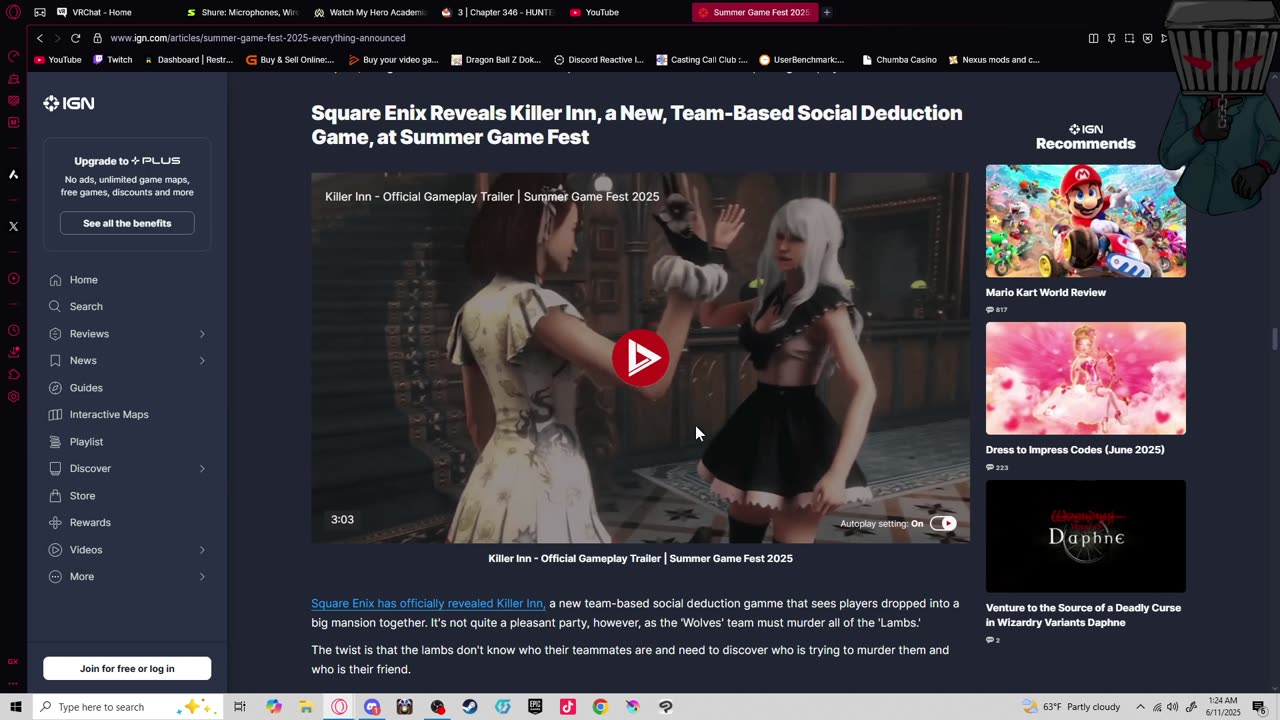1280x720 pixels.
Task: Open volume control in system tray
Action: point(1172,707)
